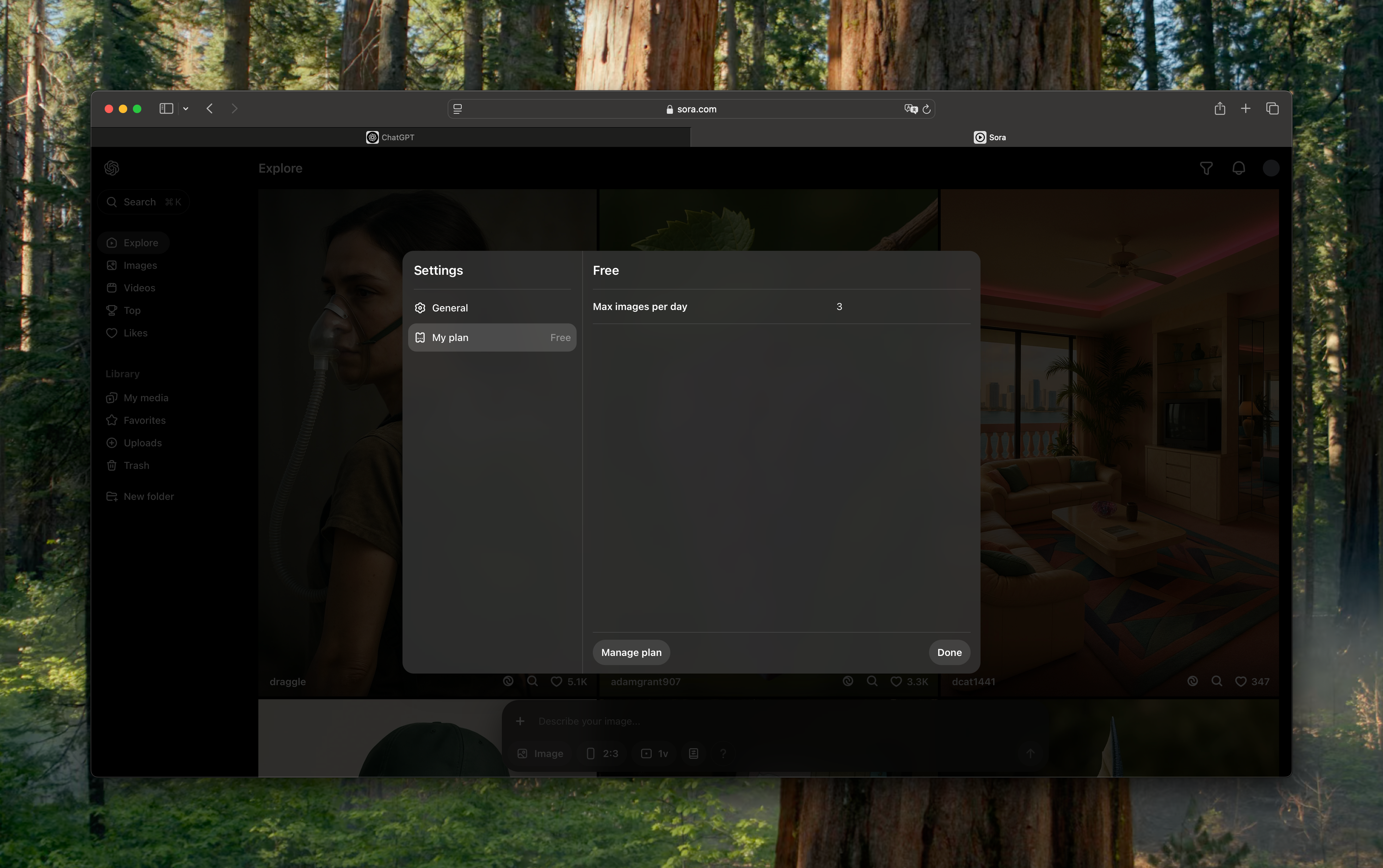Select My plan in Settings
The height and width of the screenshot is (868, 1383).
(492, 337)
